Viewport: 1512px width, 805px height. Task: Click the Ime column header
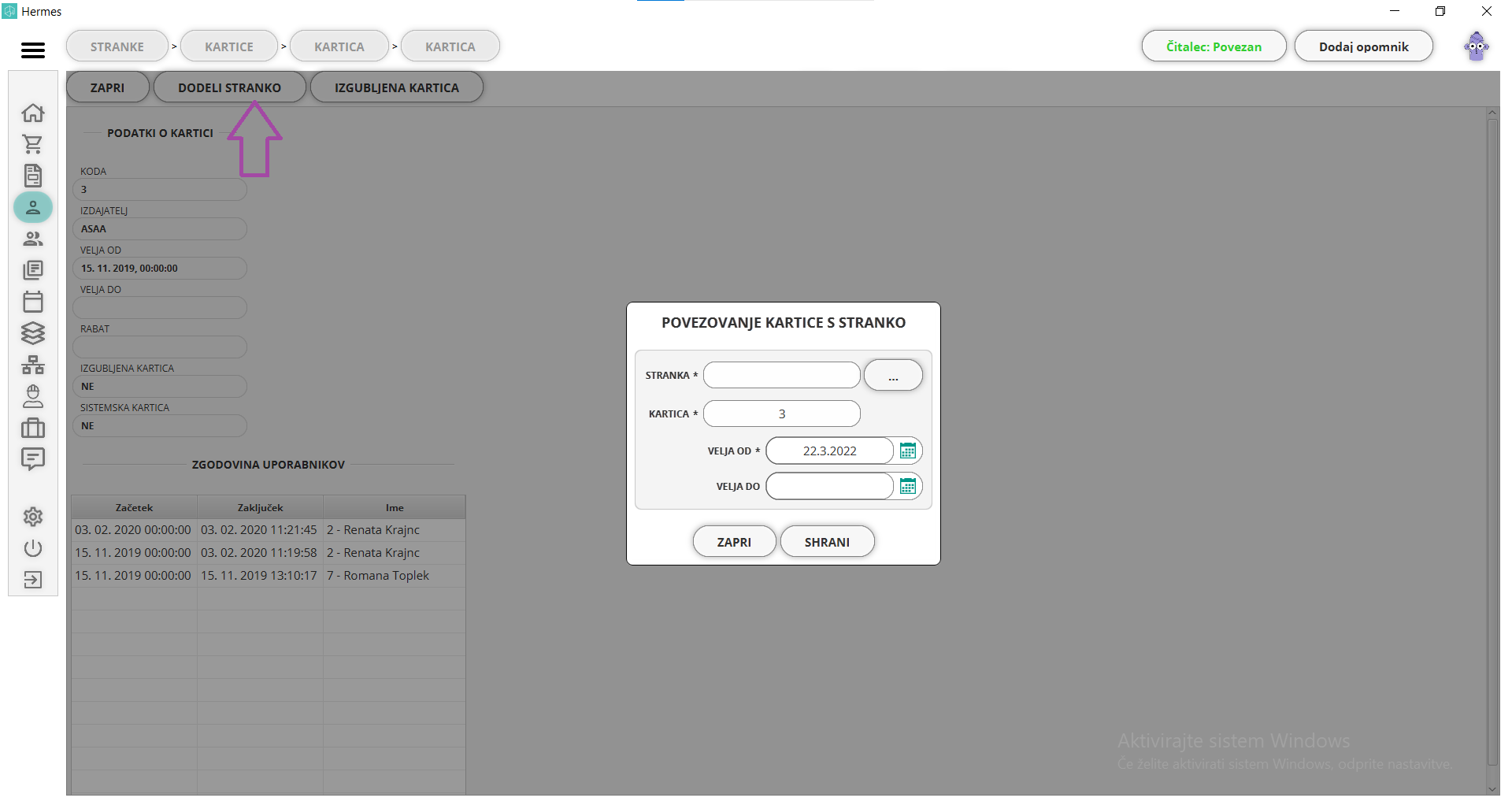pyautogui.click(x=395, y=507)
